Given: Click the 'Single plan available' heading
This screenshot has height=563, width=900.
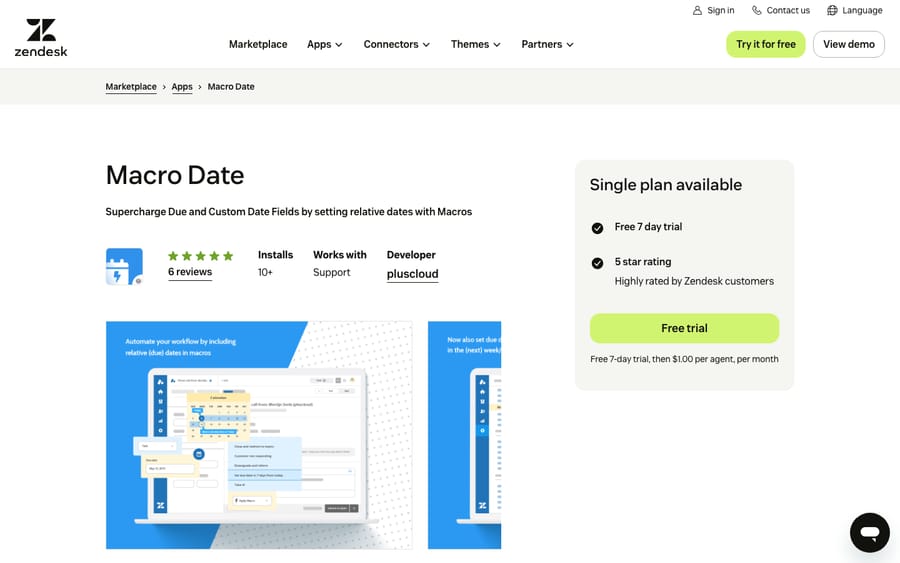Looking at the screenshot, I should 666,185.
